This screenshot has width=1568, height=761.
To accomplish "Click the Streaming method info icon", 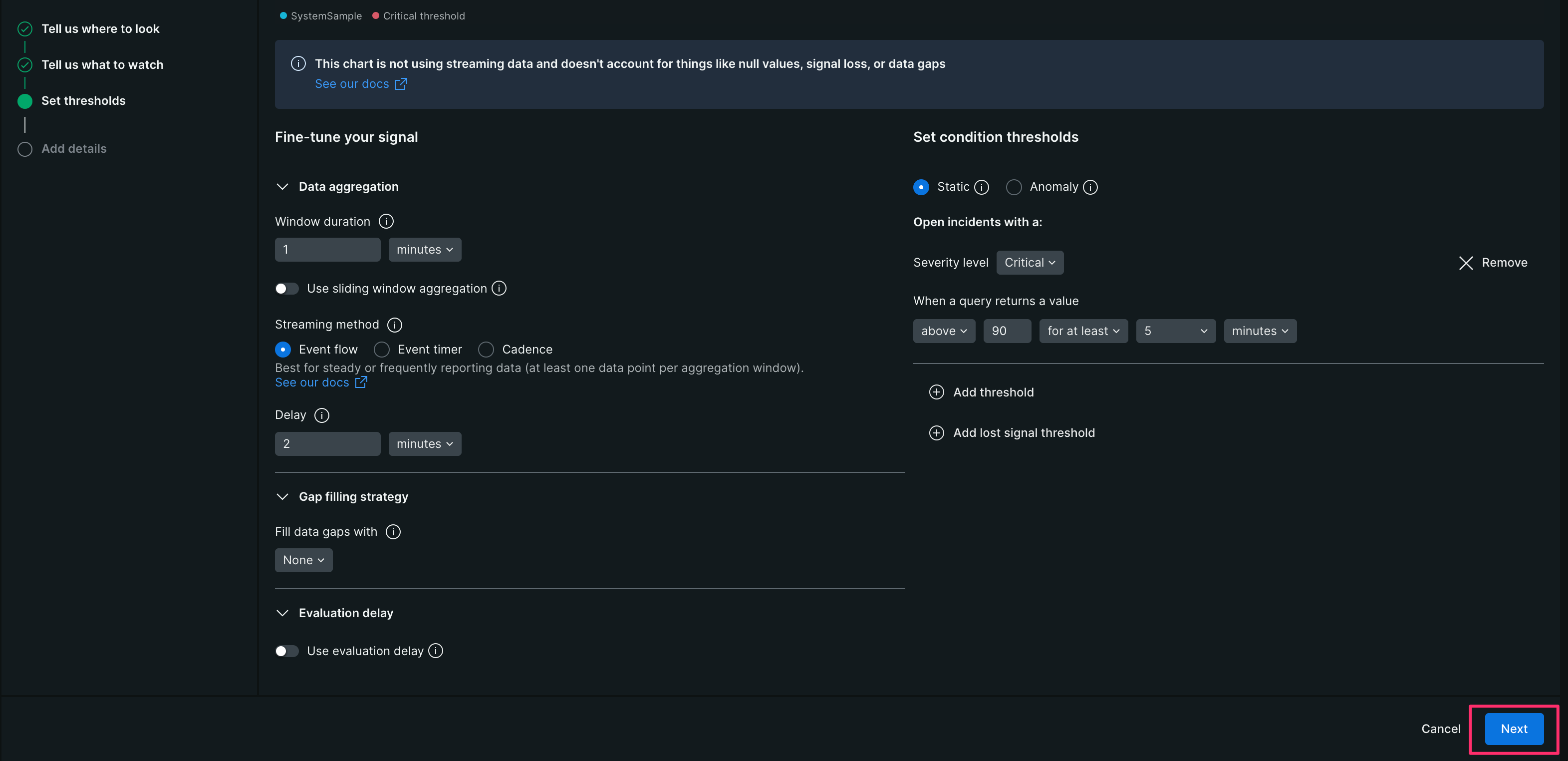I will pos(394,325).
